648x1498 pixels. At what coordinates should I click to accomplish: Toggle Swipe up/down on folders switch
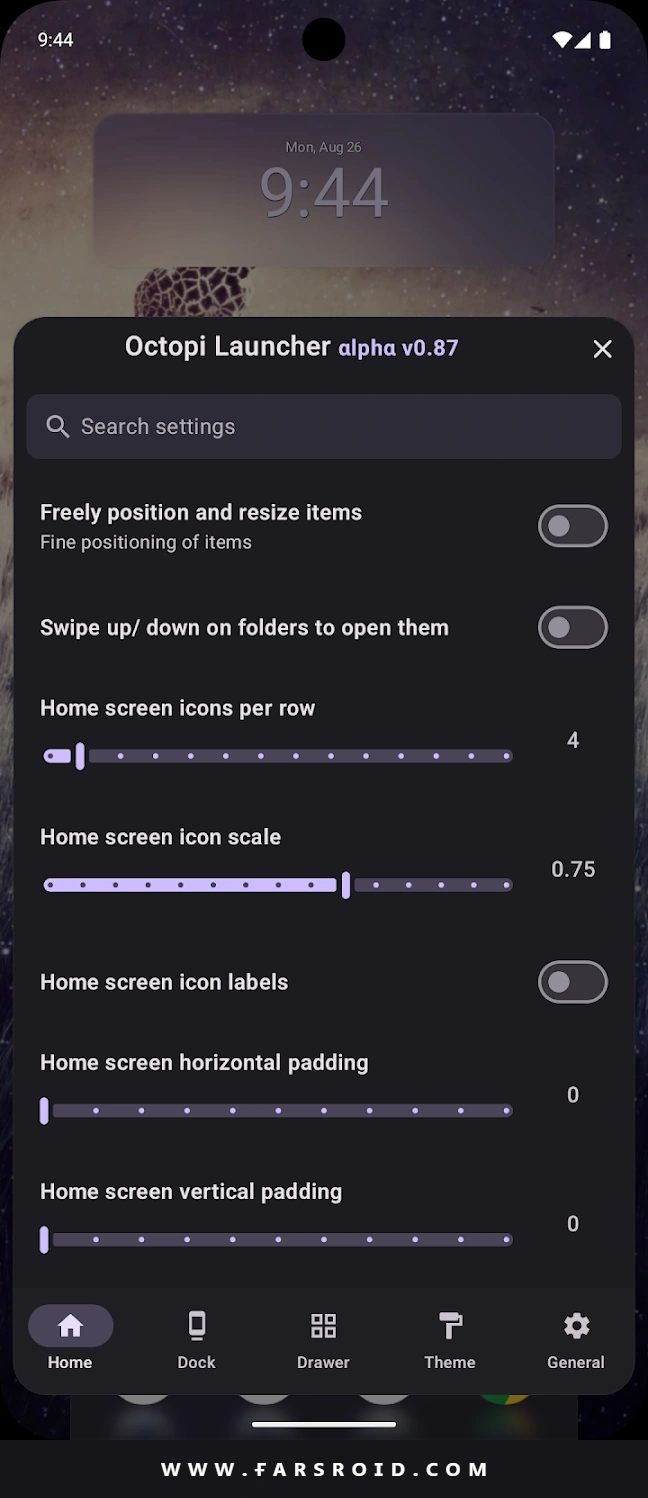pyautogui.click(x=573, y=628)
